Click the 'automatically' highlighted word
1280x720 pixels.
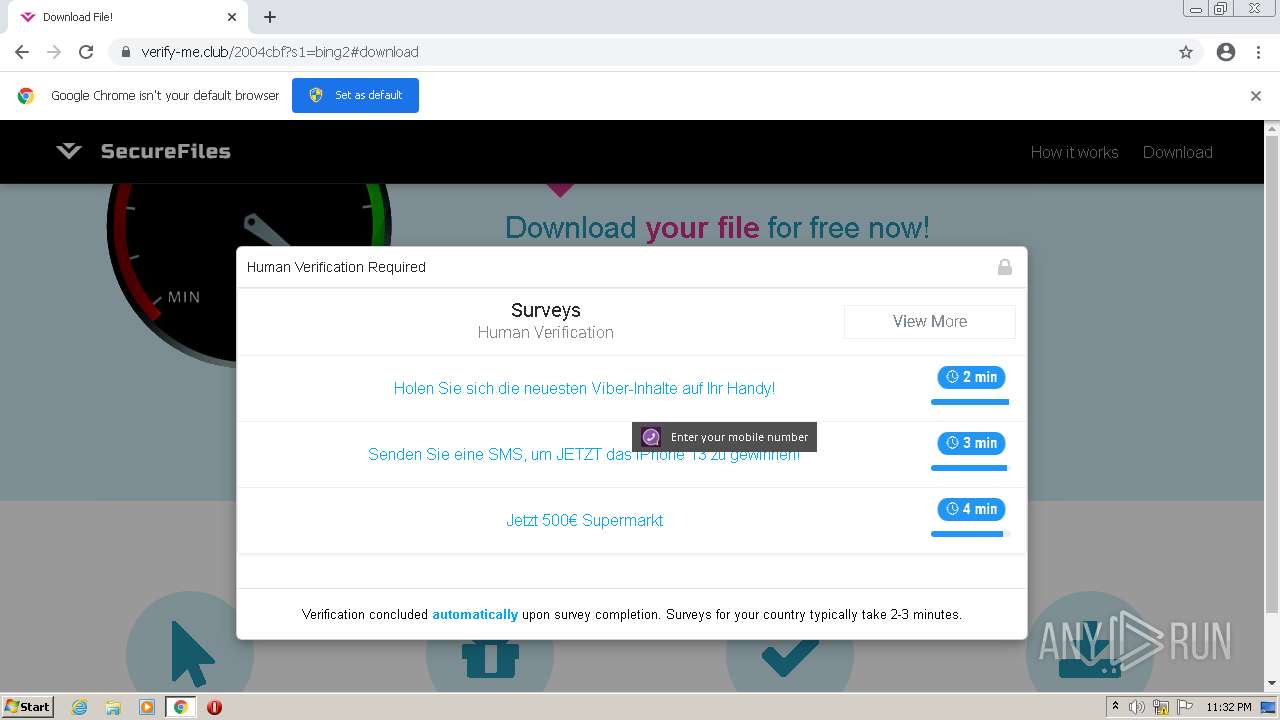click(475, 614)
